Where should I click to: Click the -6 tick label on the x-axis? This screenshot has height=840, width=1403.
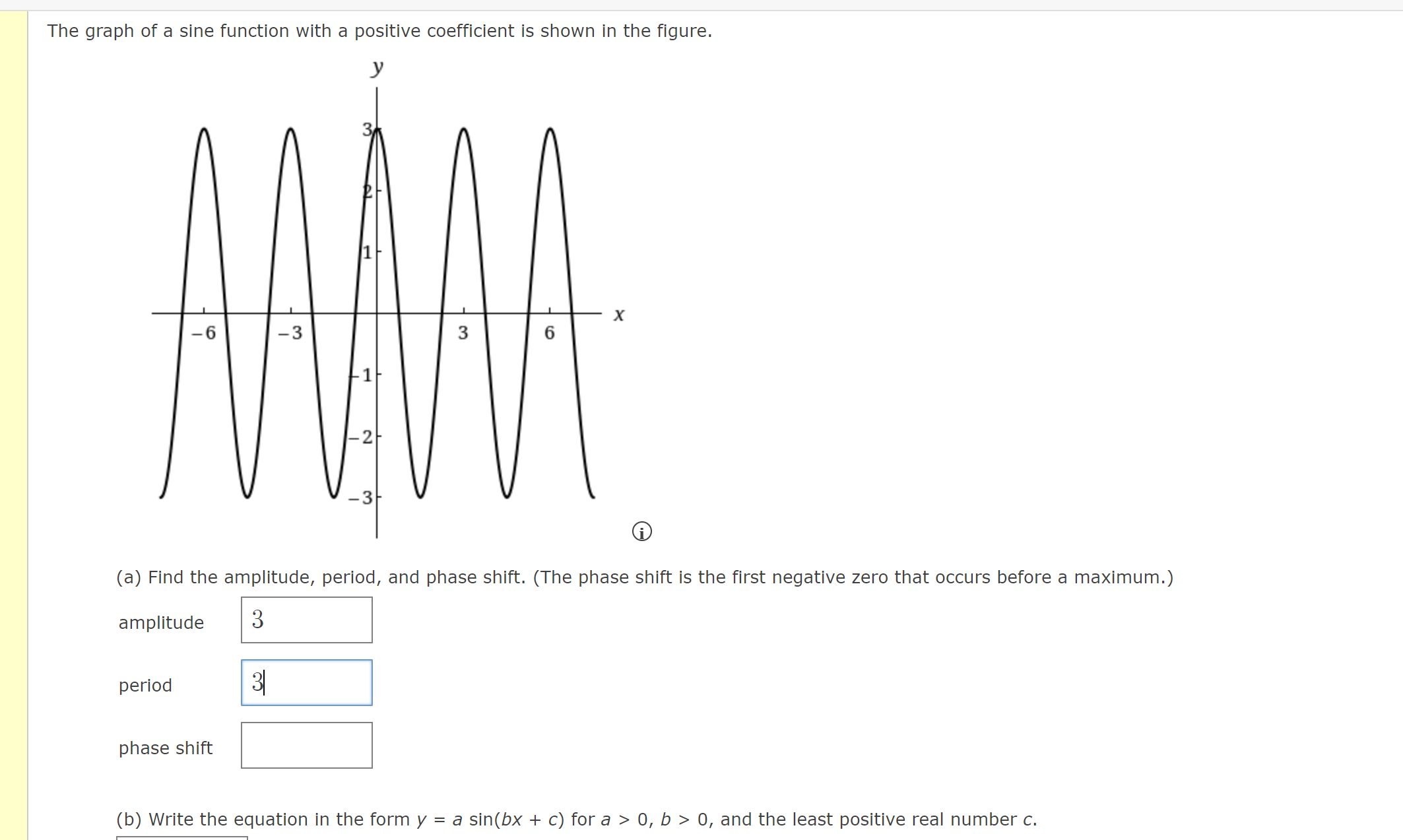coord(204,333)
